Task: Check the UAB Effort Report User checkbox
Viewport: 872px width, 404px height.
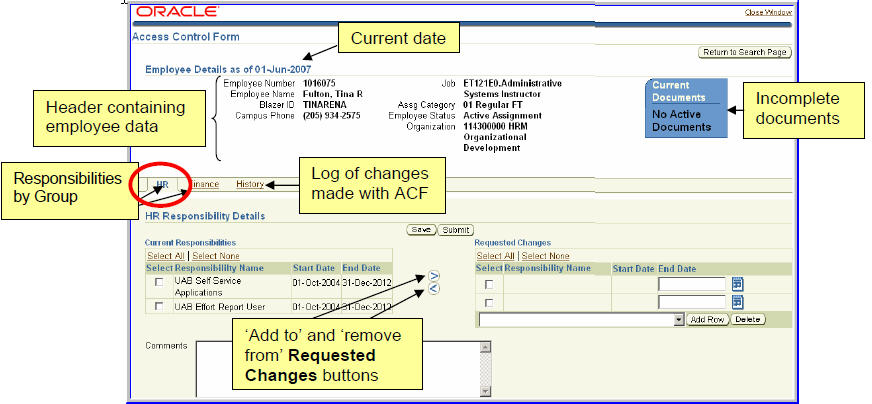Action: [159, 306]
